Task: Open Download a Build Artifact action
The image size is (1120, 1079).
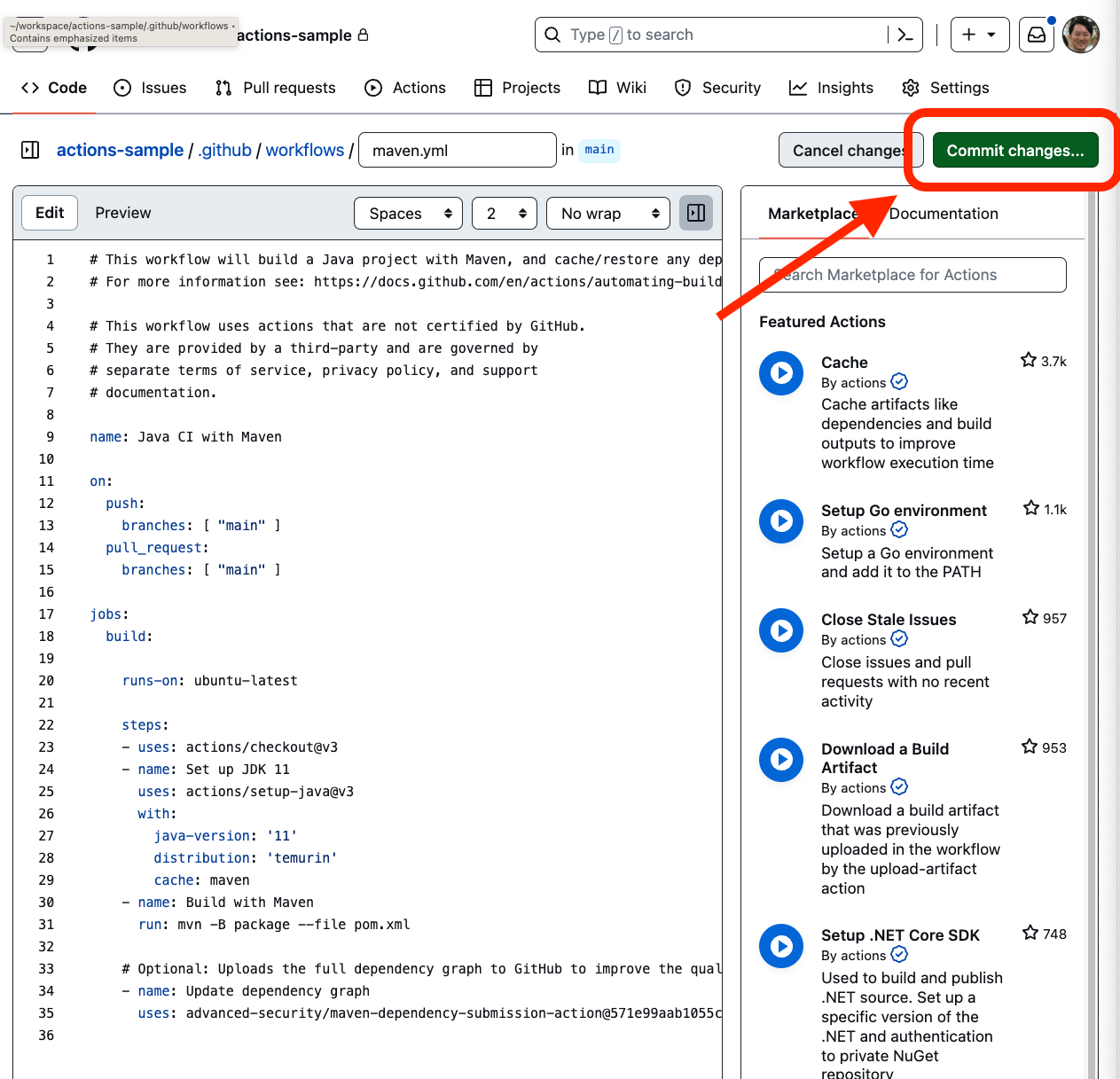Action: [885, 758]
